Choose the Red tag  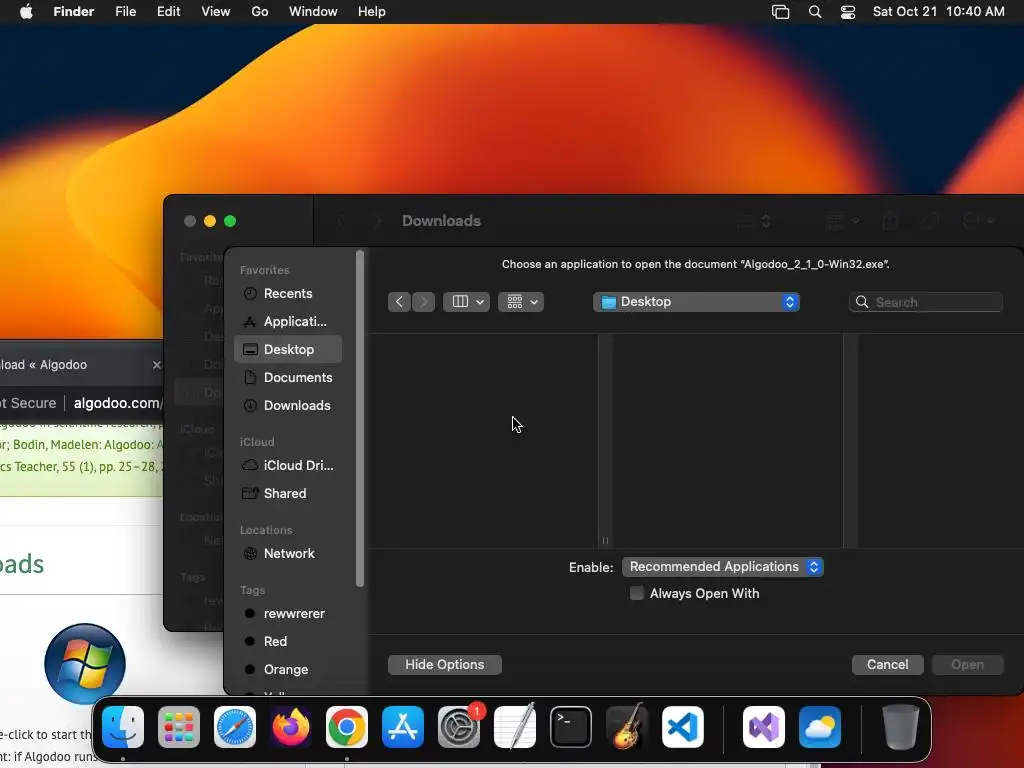(x=287, y=641)
